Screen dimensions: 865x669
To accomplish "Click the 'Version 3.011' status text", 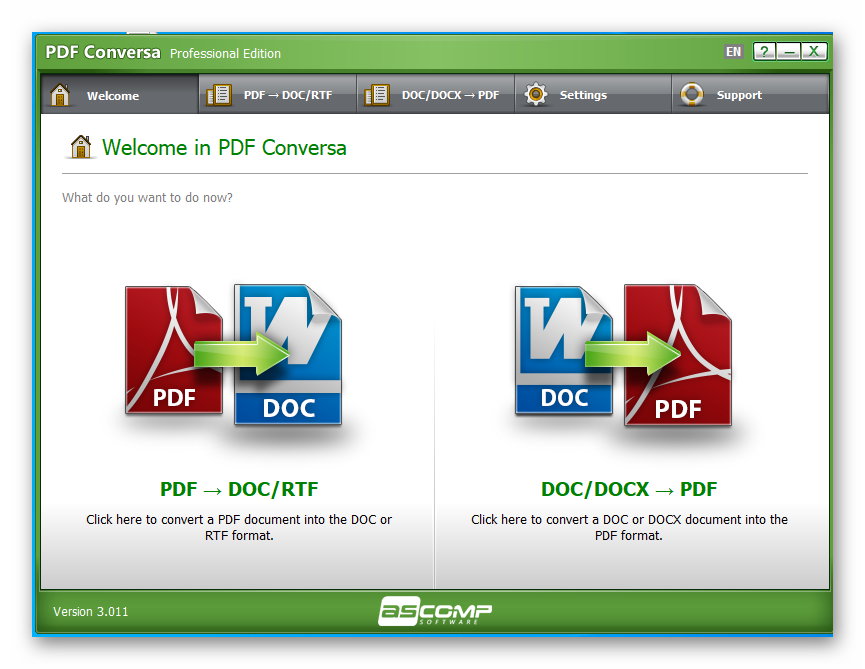I will coord(90,611).
